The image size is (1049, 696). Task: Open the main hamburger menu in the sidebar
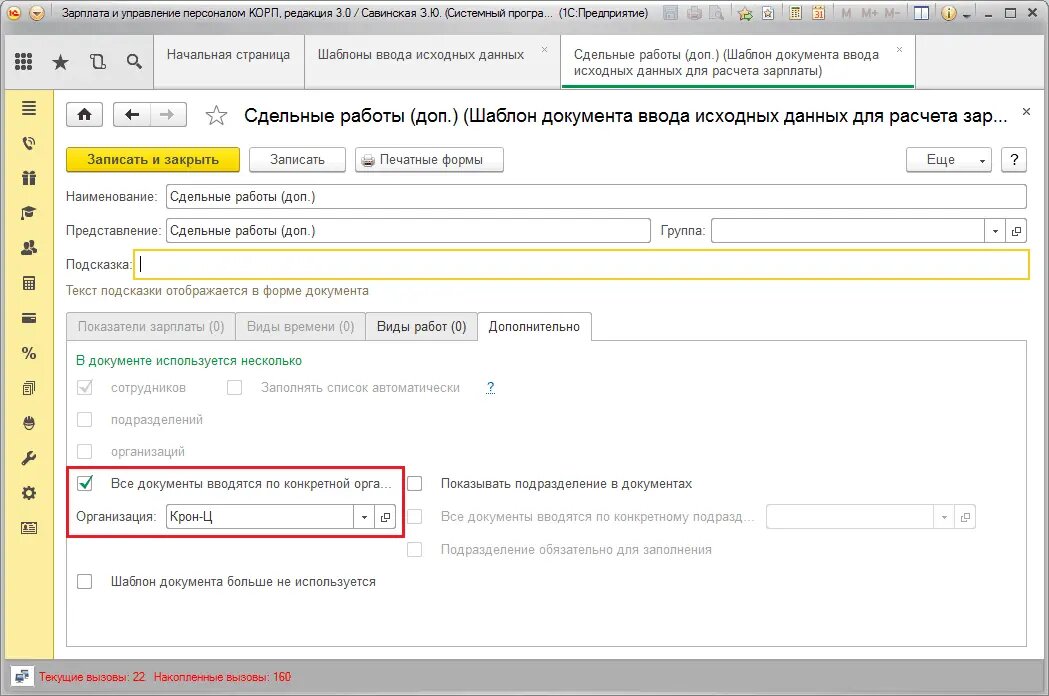[x=29, y=108]
